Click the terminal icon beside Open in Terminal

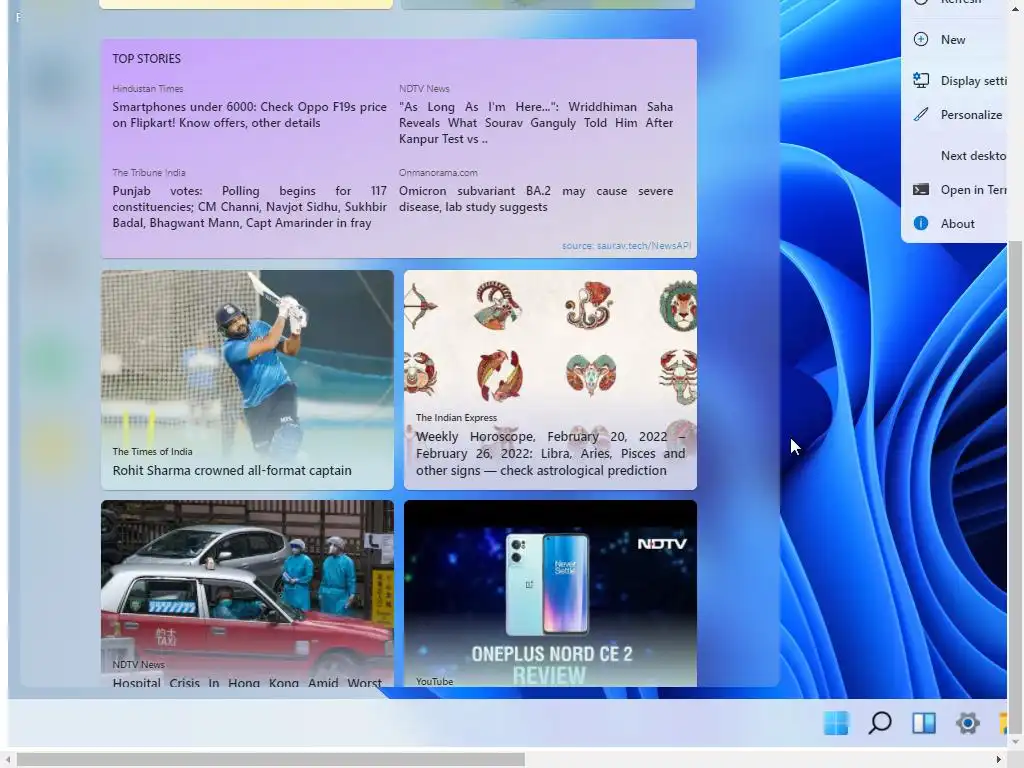[921, 189]
